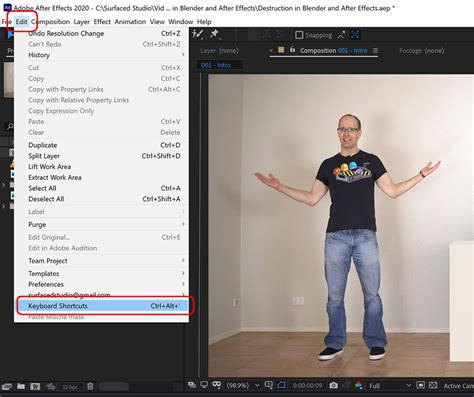
Task: Click Always Preview This View icon
Action: click(192, 385)
